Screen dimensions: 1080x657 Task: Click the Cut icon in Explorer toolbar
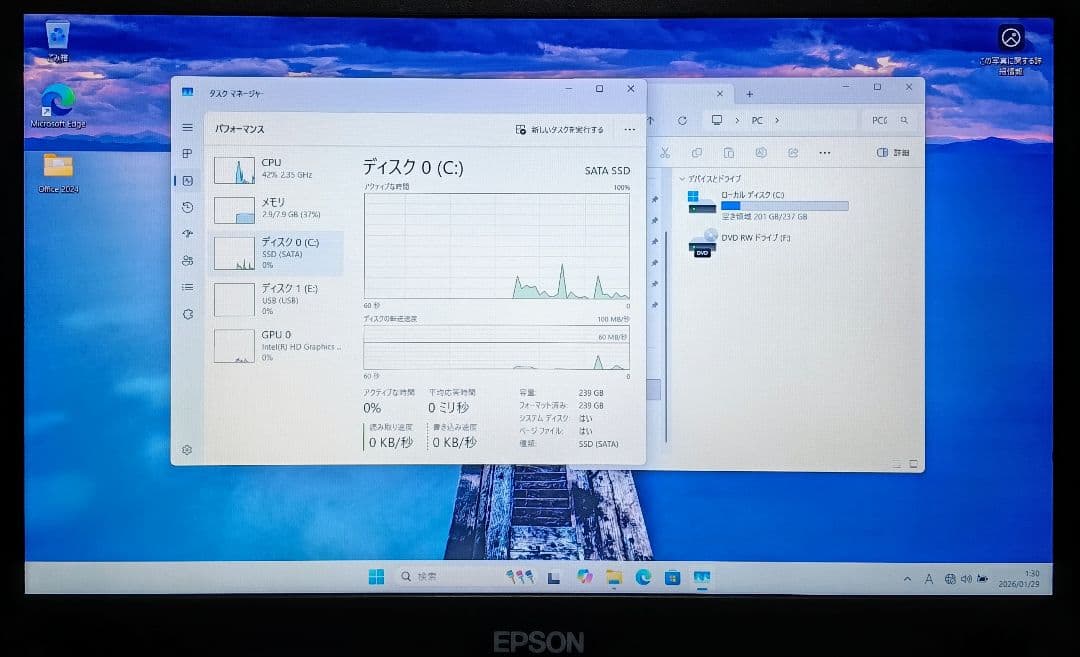(664, 152)
